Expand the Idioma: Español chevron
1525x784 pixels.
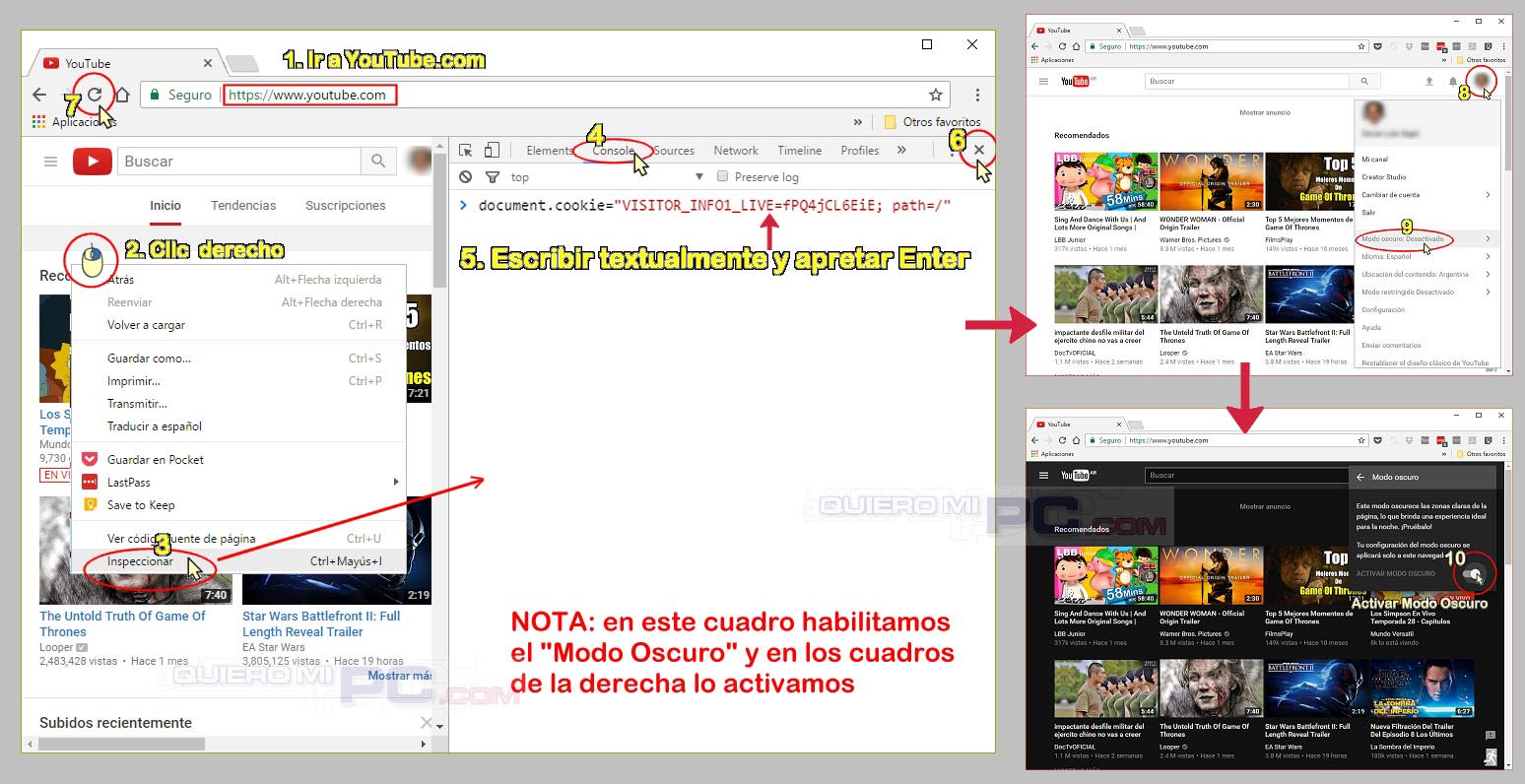[1488, 257]
